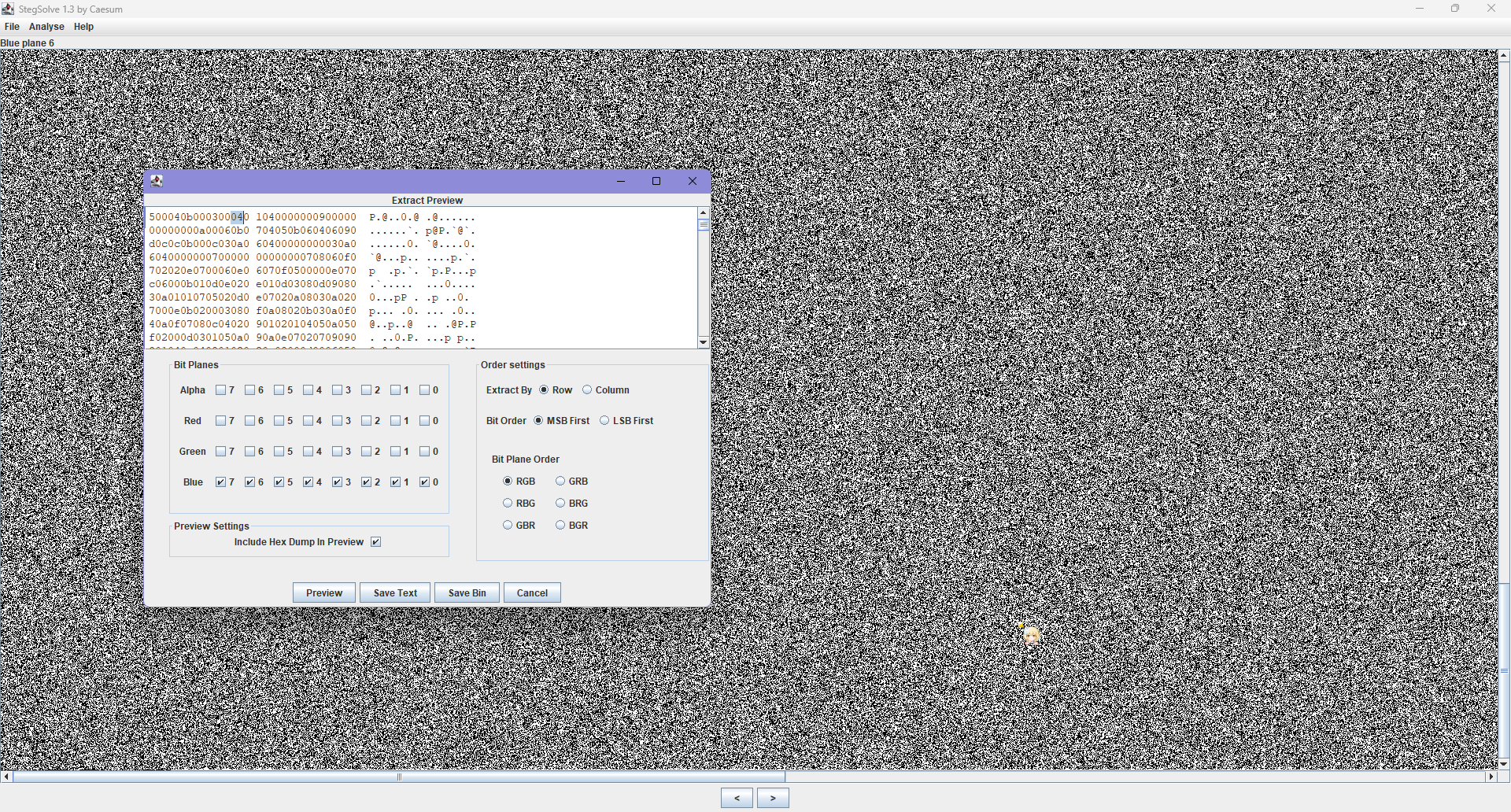The image size is (1511, 812).
Task: Minimize the Extract Preview dialog
Action: click(621, 181)
